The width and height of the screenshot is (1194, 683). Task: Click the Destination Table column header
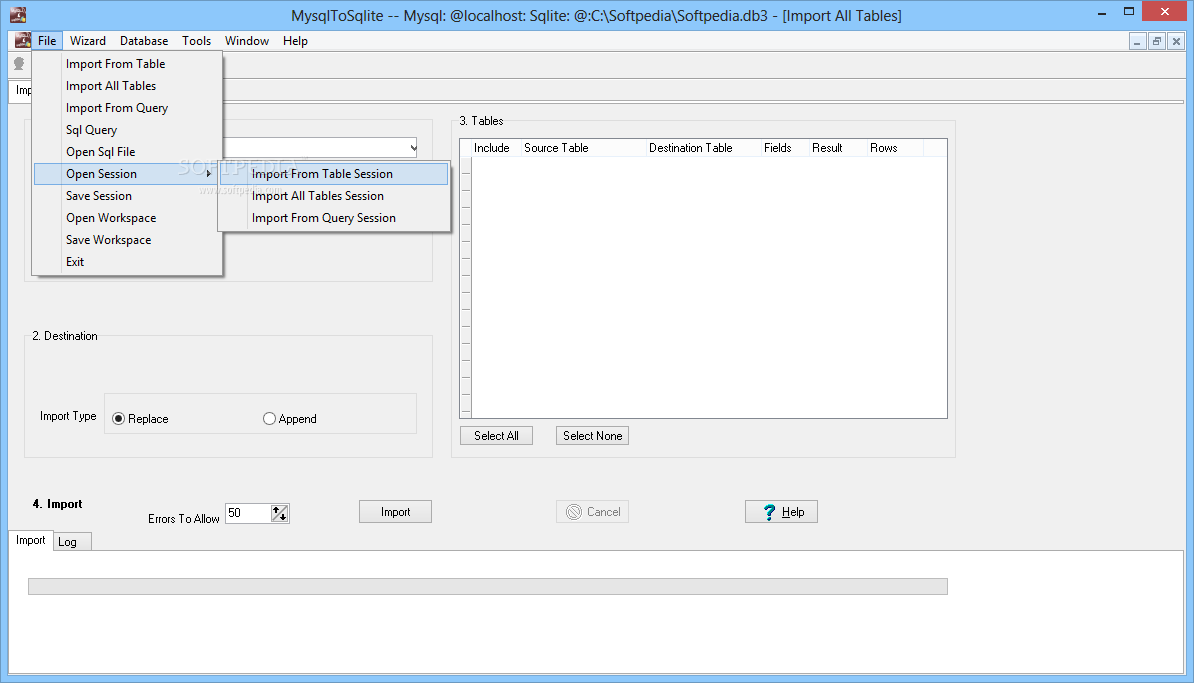[x=703, y=148]
